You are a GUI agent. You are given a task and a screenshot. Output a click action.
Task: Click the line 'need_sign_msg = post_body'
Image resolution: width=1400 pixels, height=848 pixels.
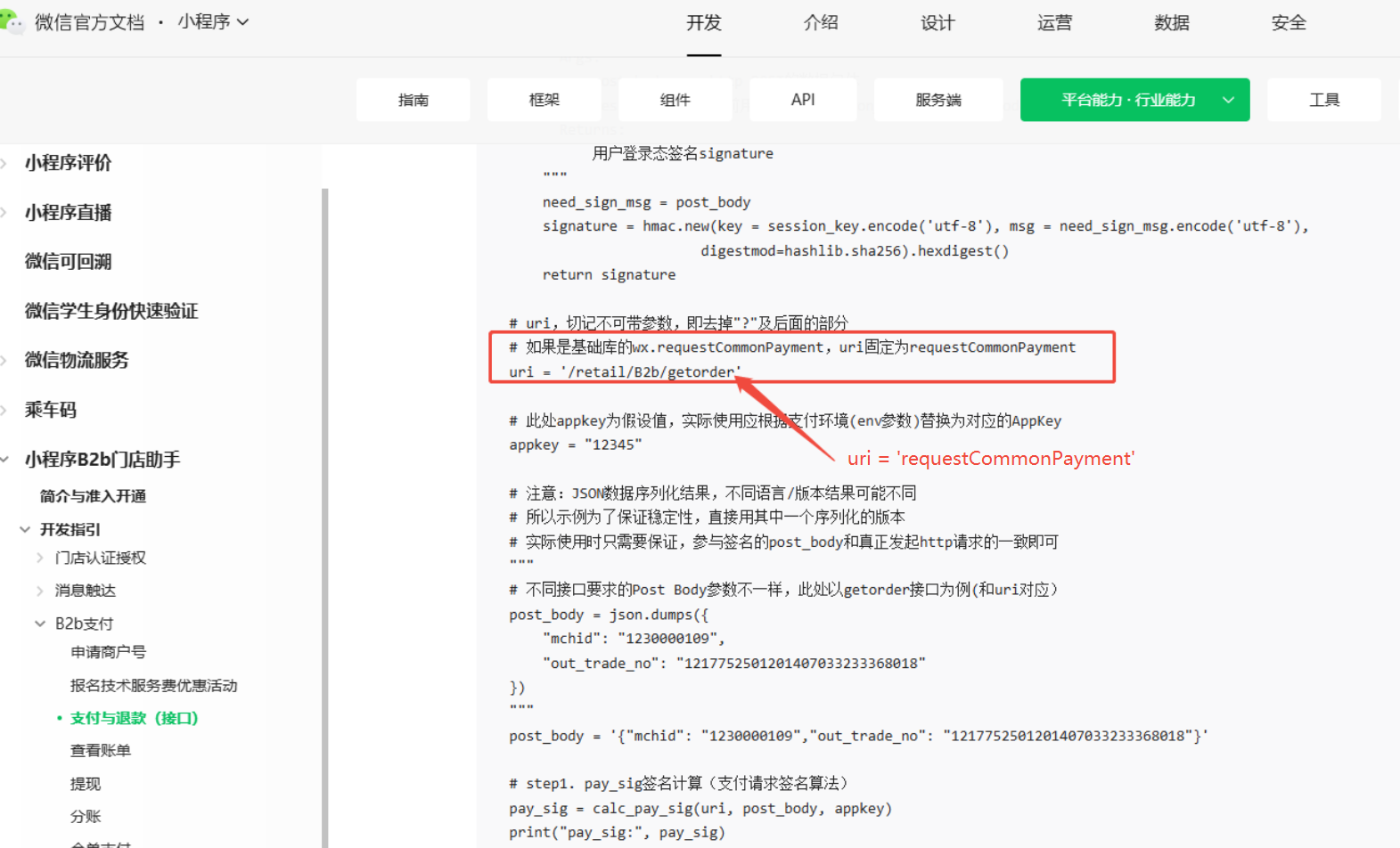[647, 202]
